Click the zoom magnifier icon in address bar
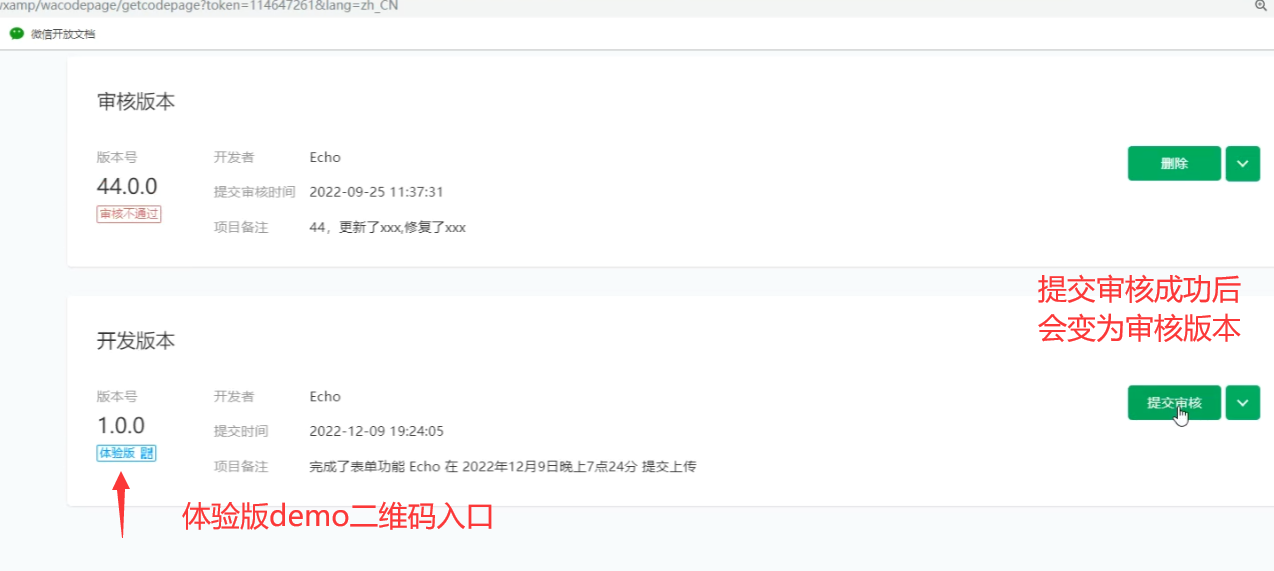Viewport: 1274px width, 571px height. [x=1260, y=5]
